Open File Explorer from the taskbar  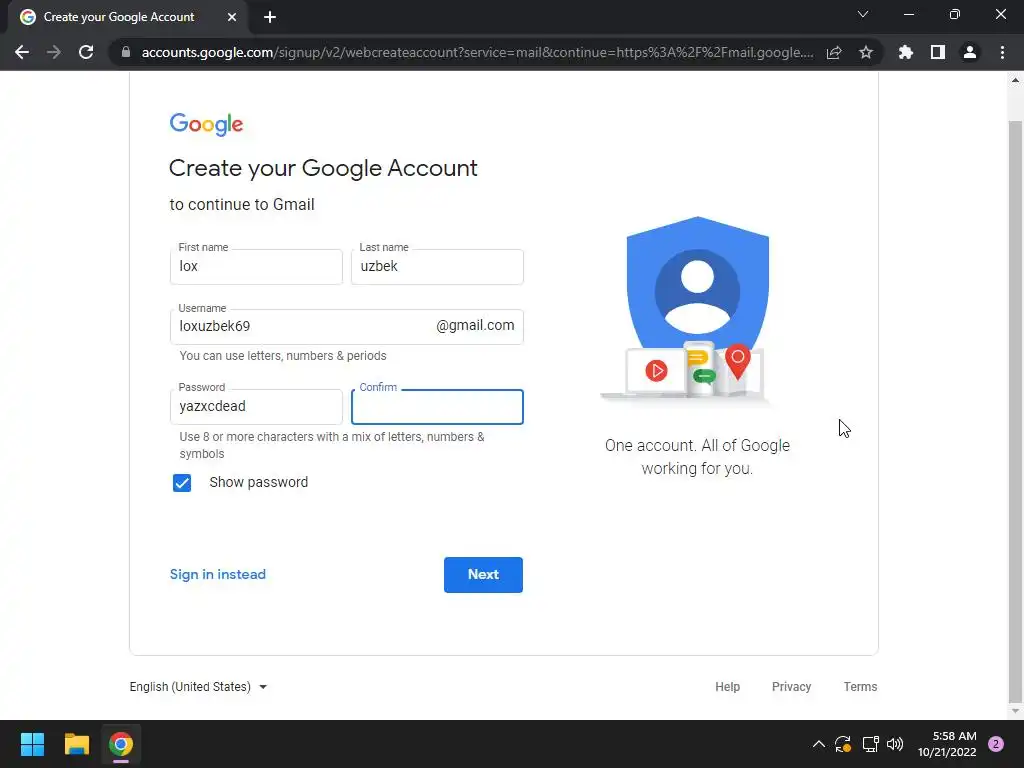tap(76, 744)
